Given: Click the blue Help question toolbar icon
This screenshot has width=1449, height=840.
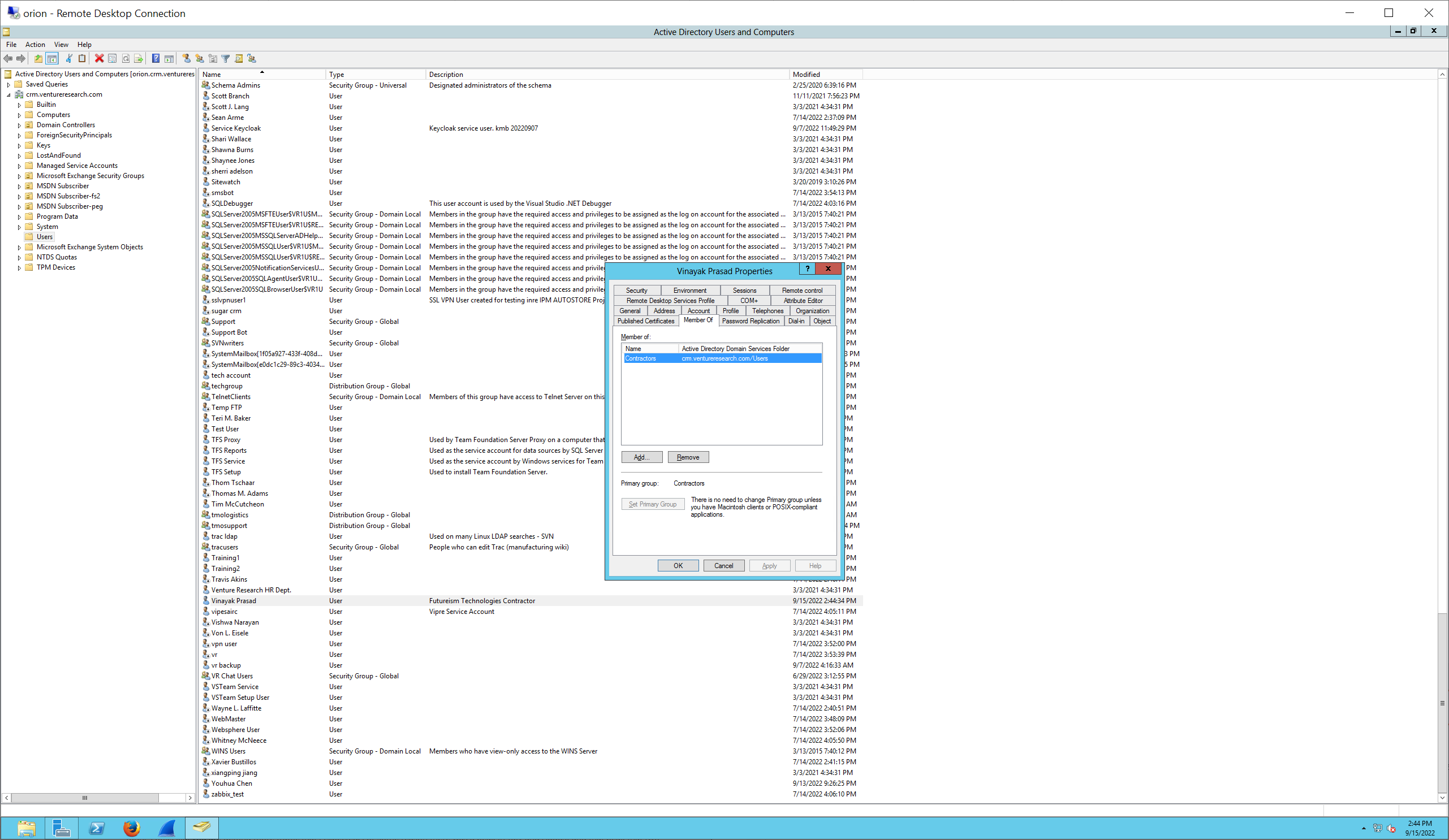Looking at the screenshot, I should coord(156,58).
